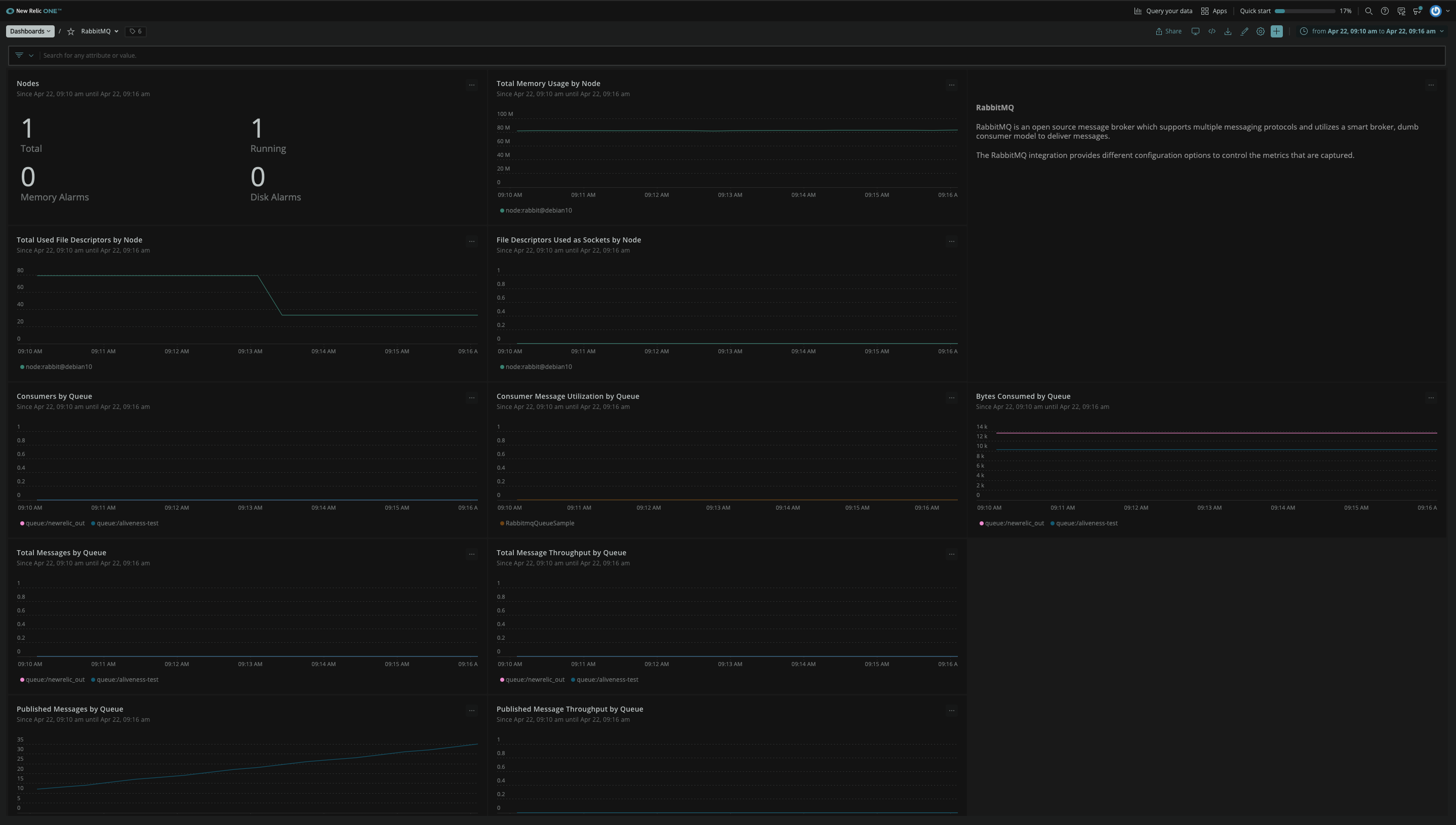Viewport: 1456px width, 825px height.
Task: Favorite the RabbitMQ dashboard with the star
Action: tap(71, 32)
